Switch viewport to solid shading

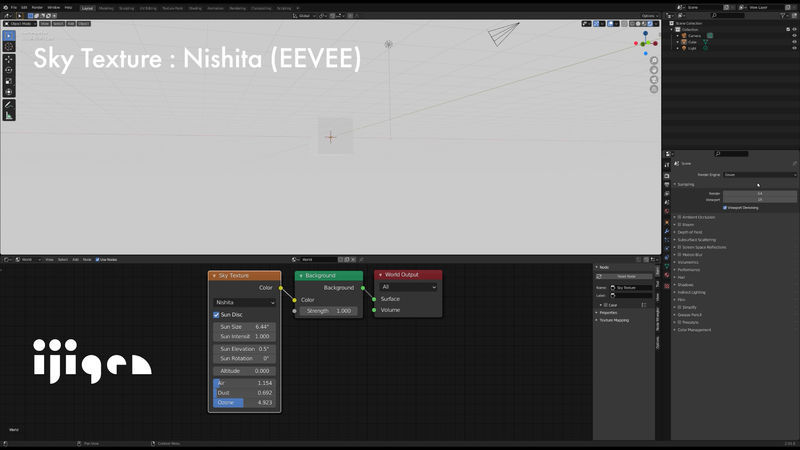pyautogui.click(x=638, y=23)
